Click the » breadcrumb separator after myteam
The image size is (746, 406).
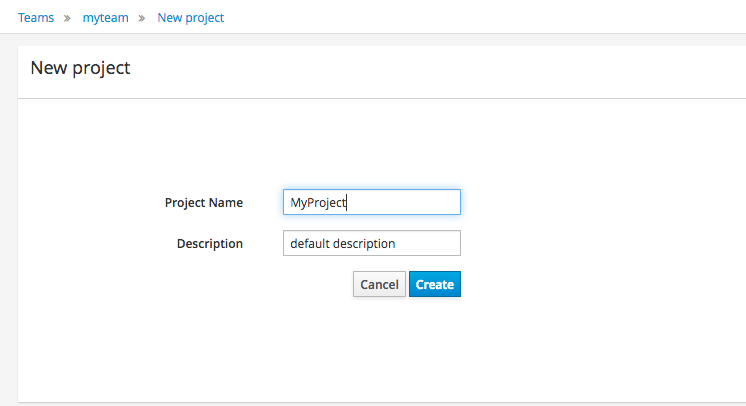point(143,18)
